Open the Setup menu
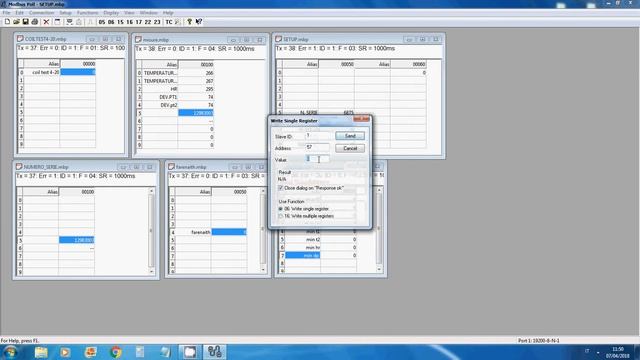 [65, 13]
